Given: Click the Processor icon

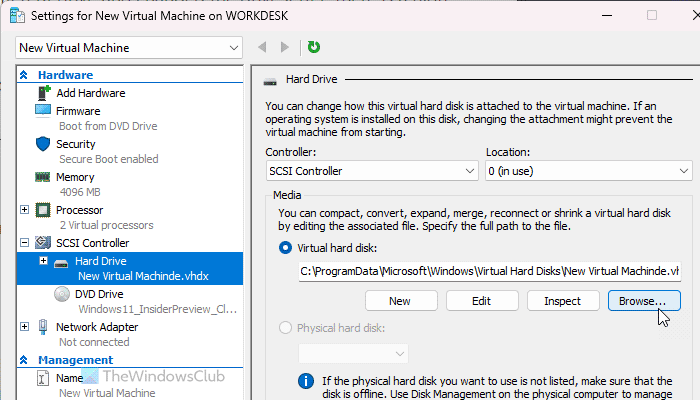Looking at the screenshot, I should 43,210.
